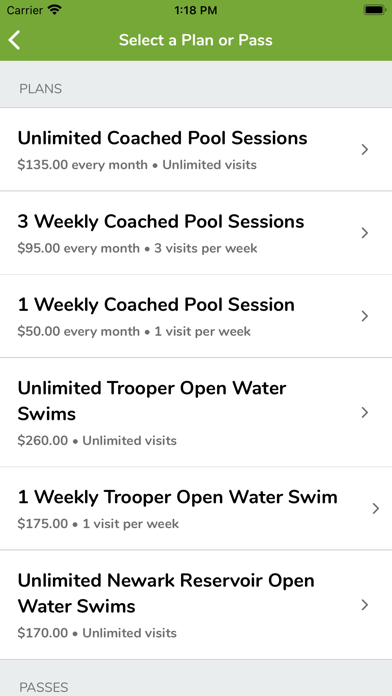Select the Unlimited Trooper Open Water Swims title
392x696 pixels.
pyautogui.click(x=152, y=401)
